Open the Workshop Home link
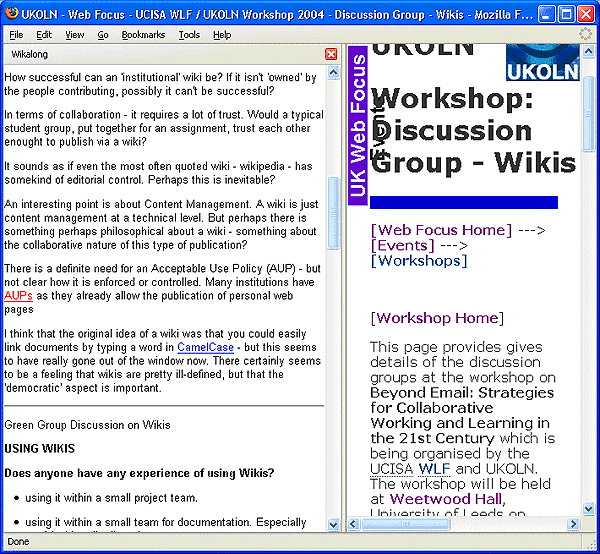The height and width of the screenshot is (554, 600). (x=437, y=318)
